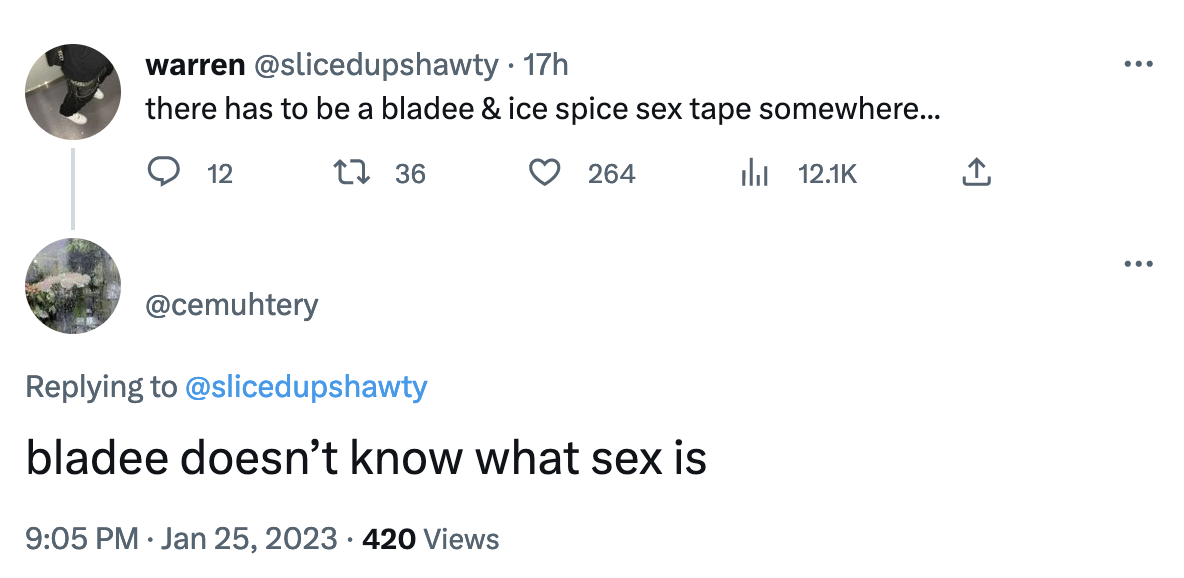1184x578 pixels.
Task: Click the 36 retweets count
Action: 409,173
